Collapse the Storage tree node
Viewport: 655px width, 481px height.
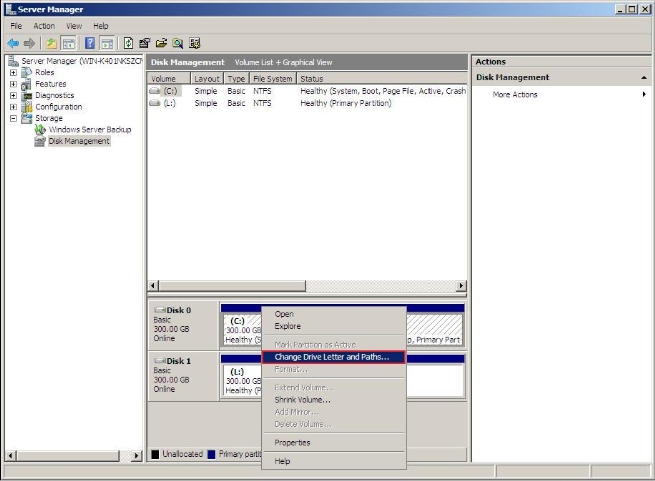click(x=13, y=119)
